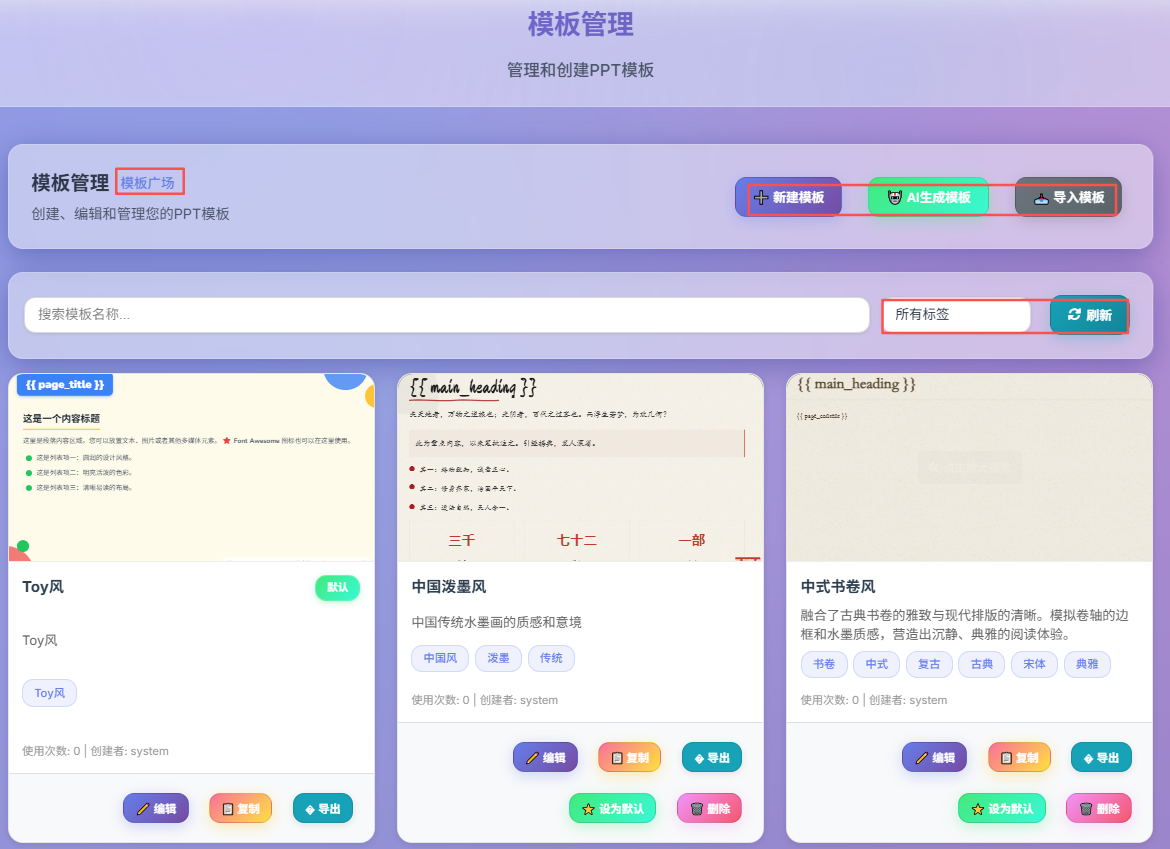Screen dimensions: 1170x849
Task: Click the AI生成模板 button
Action: coord(928,197)
